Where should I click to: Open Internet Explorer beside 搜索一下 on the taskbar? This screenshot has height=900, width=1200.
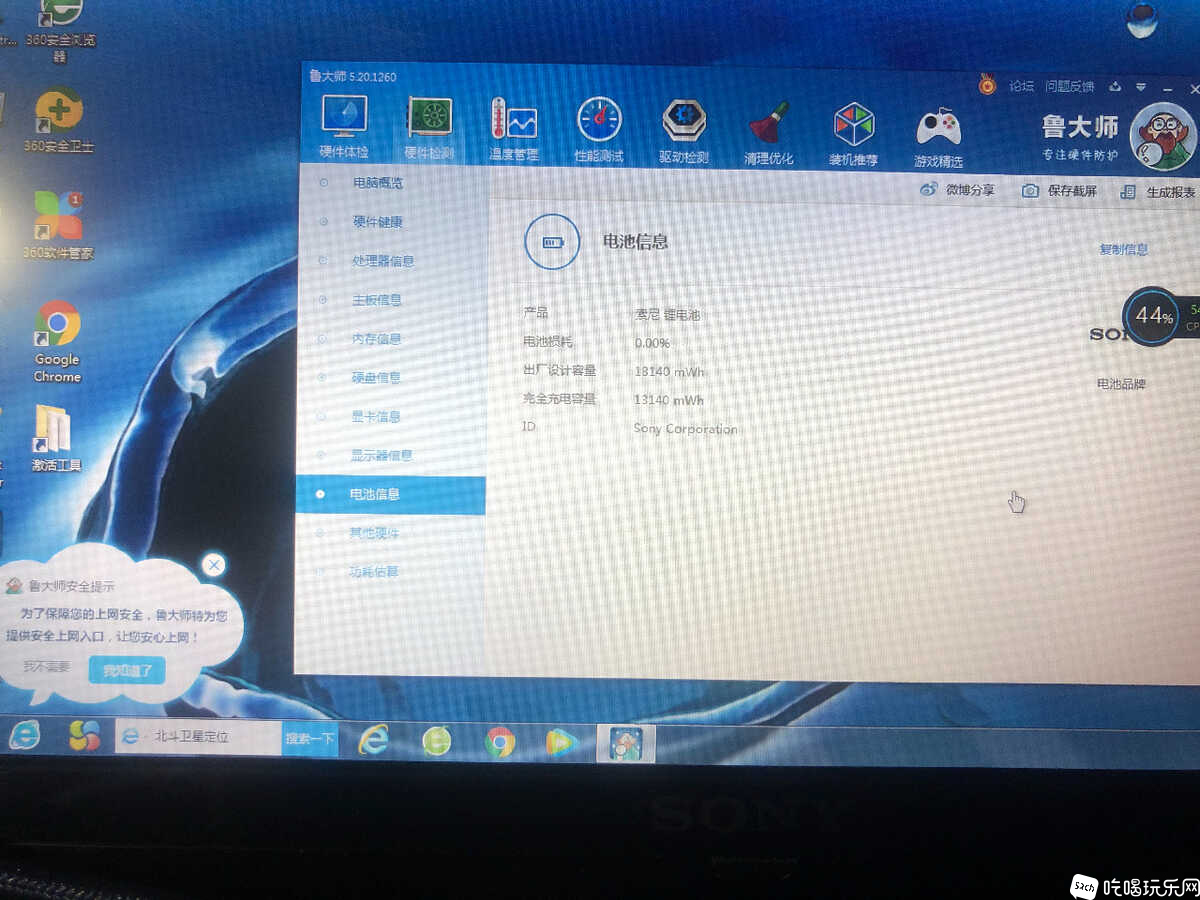tap(373, 740)
